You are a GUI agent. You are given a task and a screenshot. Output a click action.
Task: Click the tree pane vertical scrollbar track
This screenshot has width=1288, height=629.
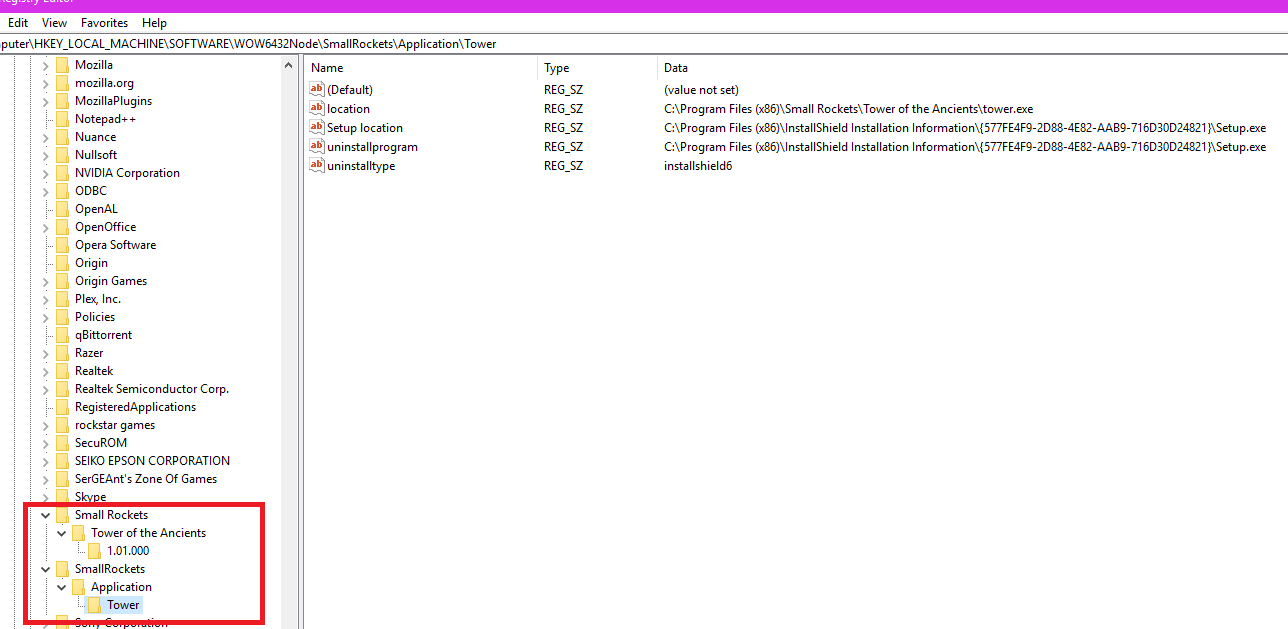point(291,350)
